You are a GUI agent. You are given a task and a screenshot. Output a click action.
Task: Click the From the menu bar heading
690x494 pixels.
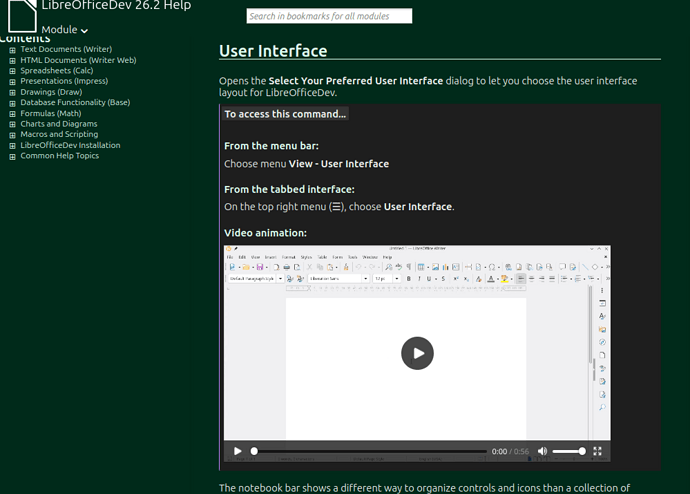point(272,146)
